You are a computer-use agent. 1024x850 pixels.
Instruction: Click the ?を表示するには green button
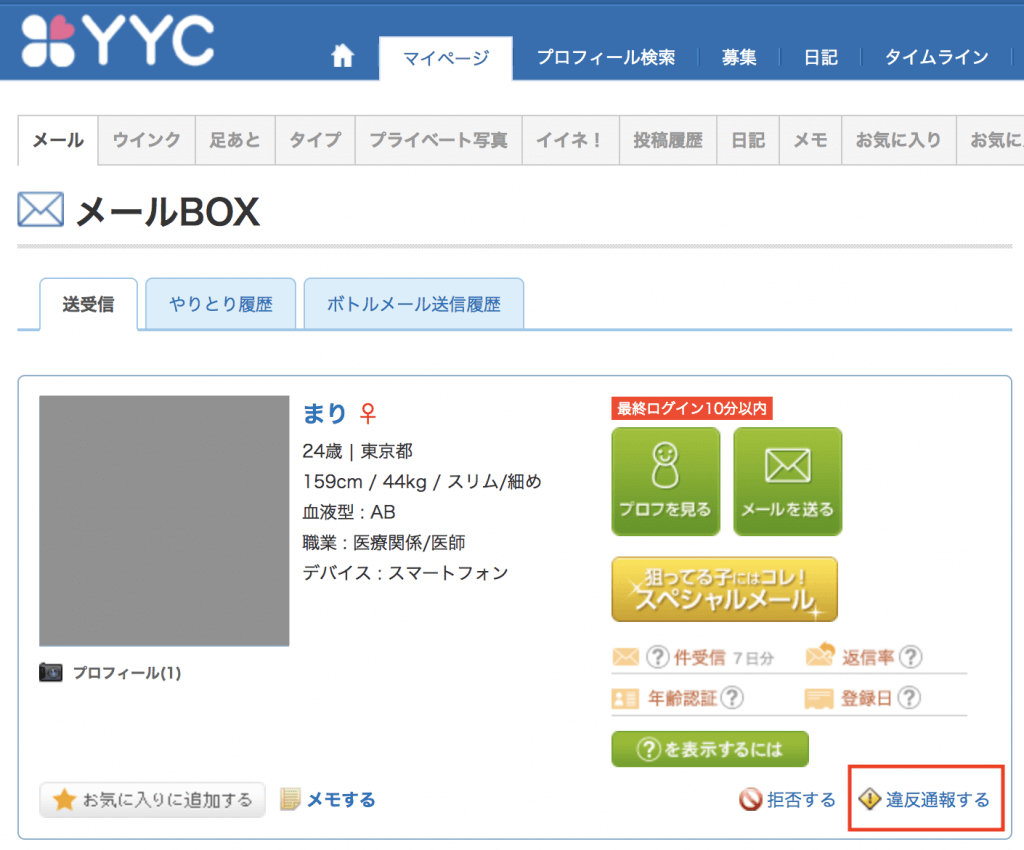point(710,748)
